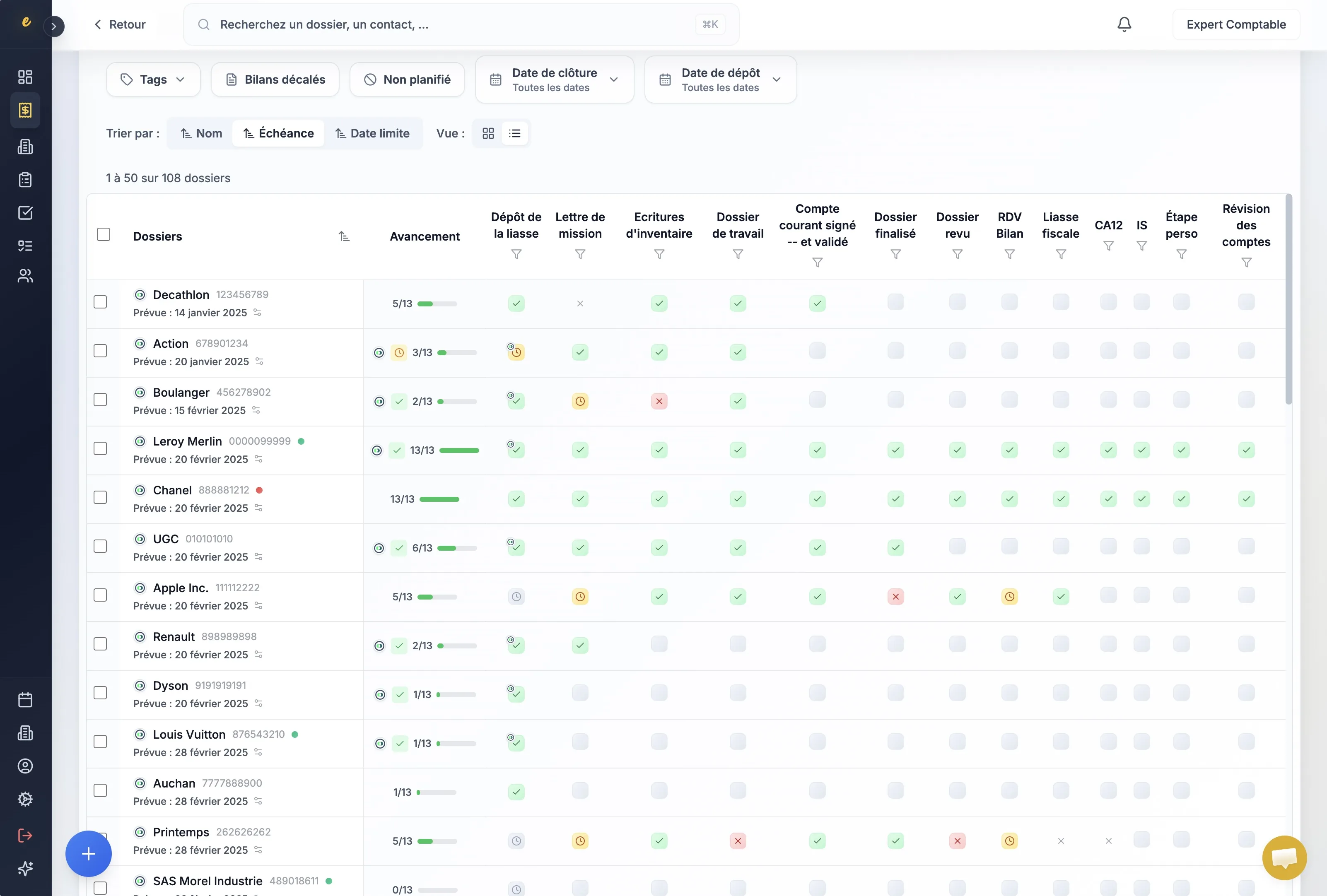Click the notification bell icon
The image size is (1327, 896).
coord(1124,24)
